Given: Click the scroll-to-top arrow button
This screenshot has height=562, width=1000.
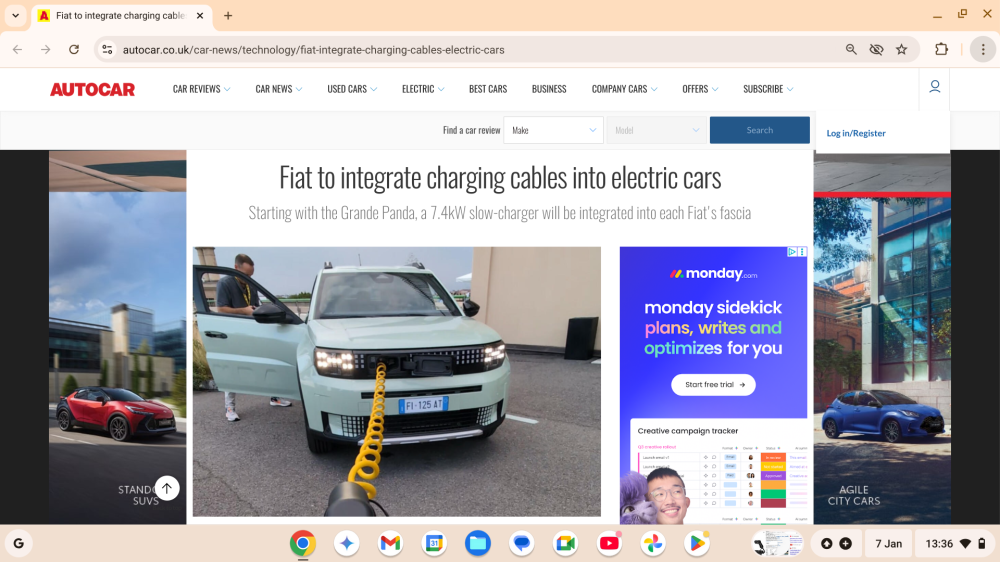Looking at the screenshot, I should point(167,489).
